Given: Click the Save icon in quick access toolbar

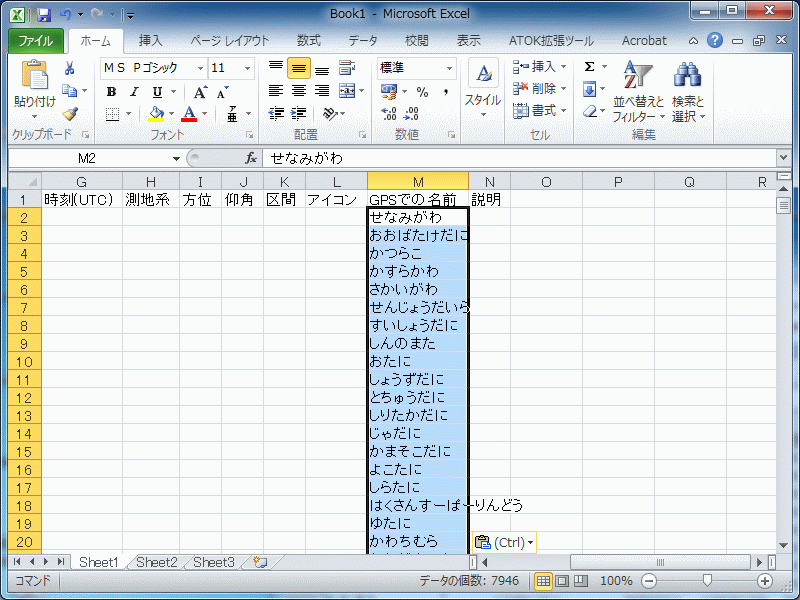Looking at the screenshot, I should click(x=43, y=15).
